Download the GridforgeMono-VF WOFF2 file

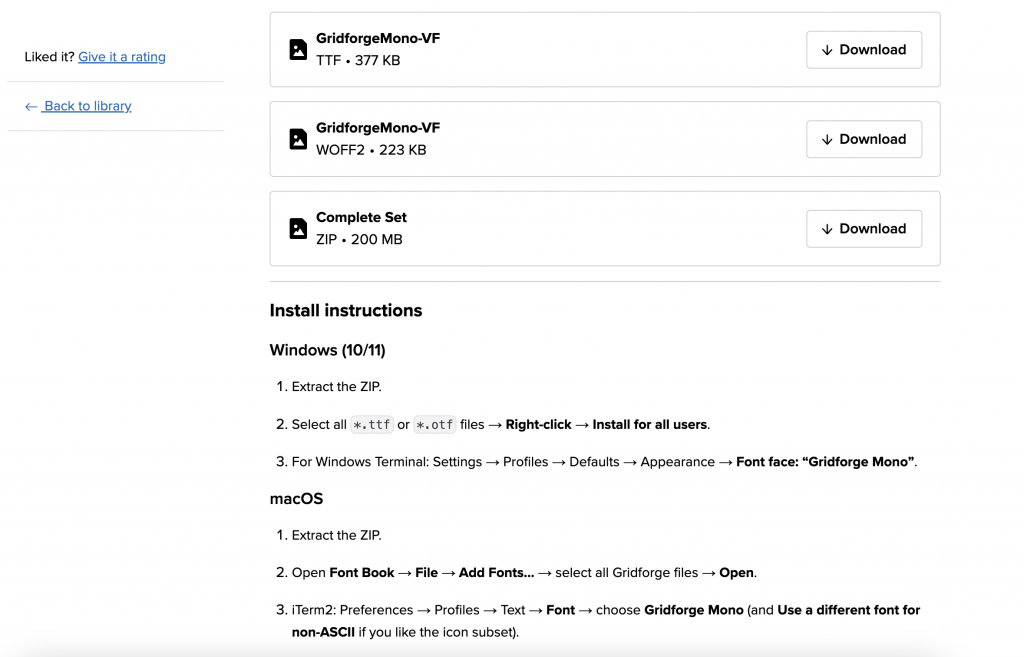[x=863, y=139]
